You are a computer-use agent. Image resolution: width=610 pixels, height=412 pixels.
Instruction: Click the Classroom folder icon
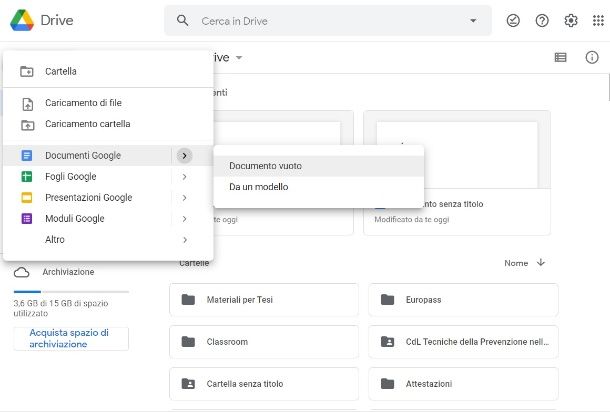point(188,342)
